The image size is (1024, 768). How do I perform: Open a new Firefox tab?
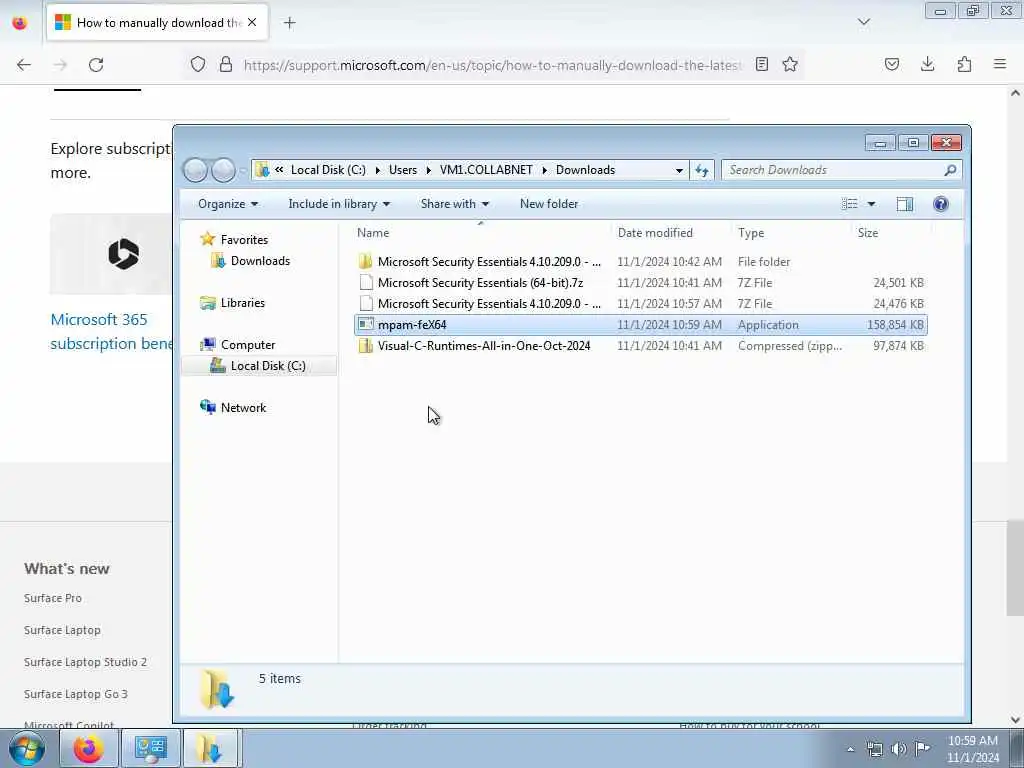pos(289,23)
